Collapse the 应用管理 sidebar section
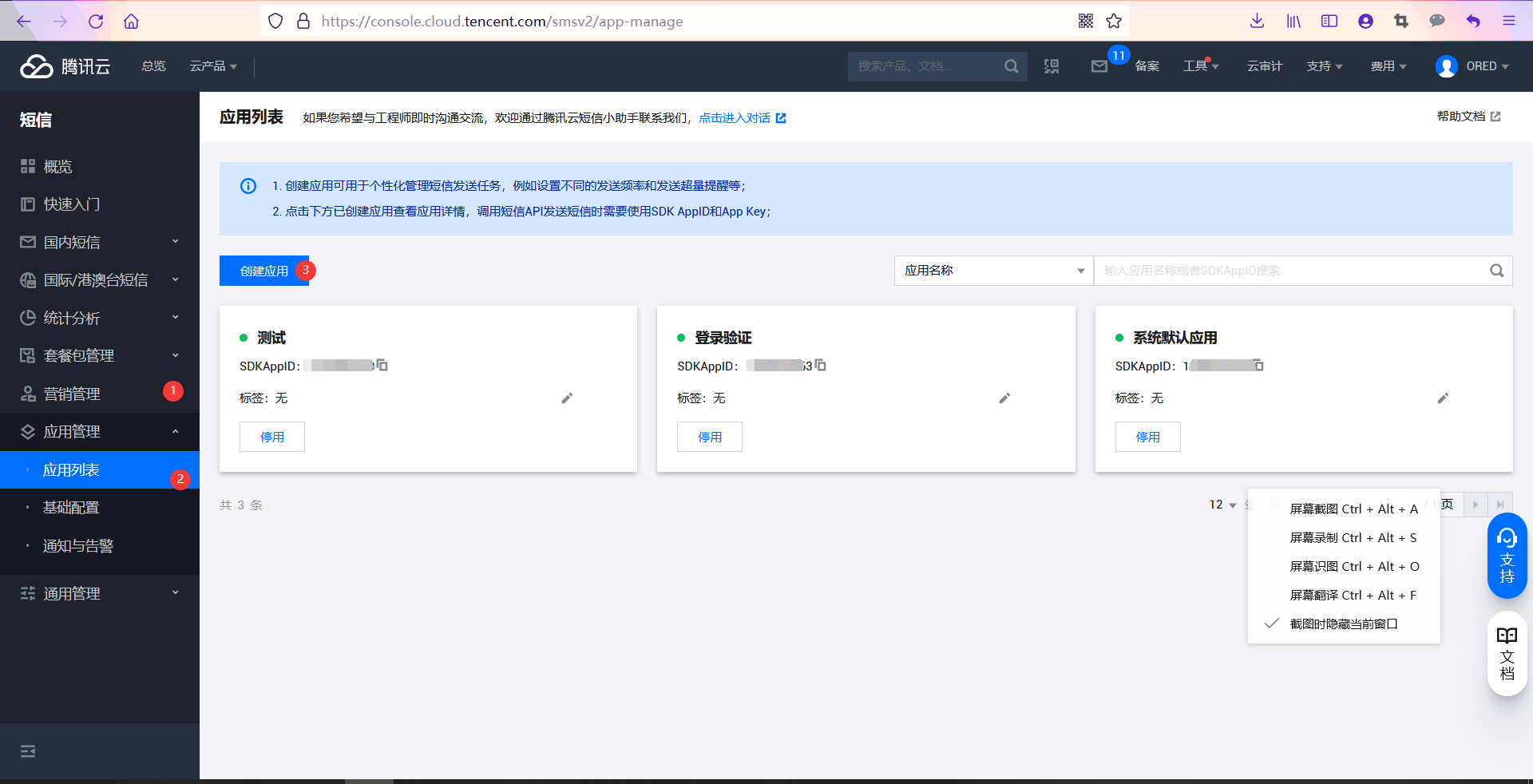1533x784 pixels. coord(100,432)
